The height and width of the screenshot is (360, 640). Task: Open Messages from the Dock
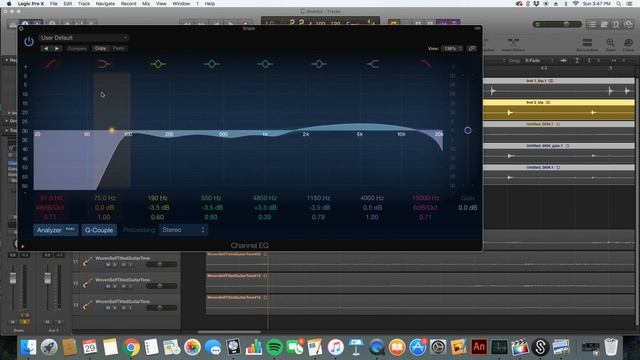213,347
